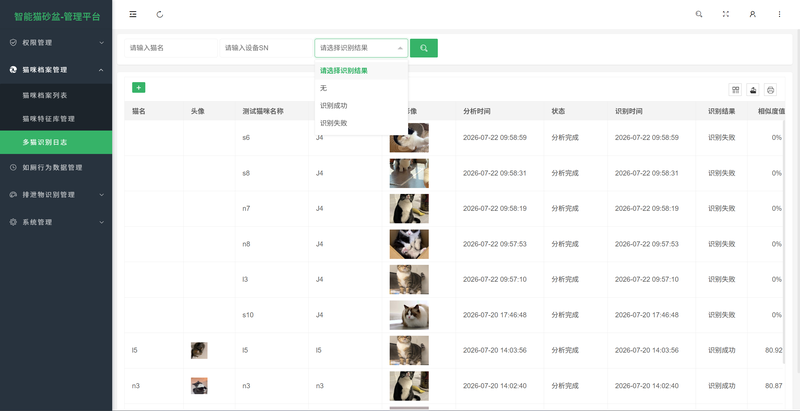Open the cat image thumbnail in row n8
800x411 pixels.
tap(409, 244)
